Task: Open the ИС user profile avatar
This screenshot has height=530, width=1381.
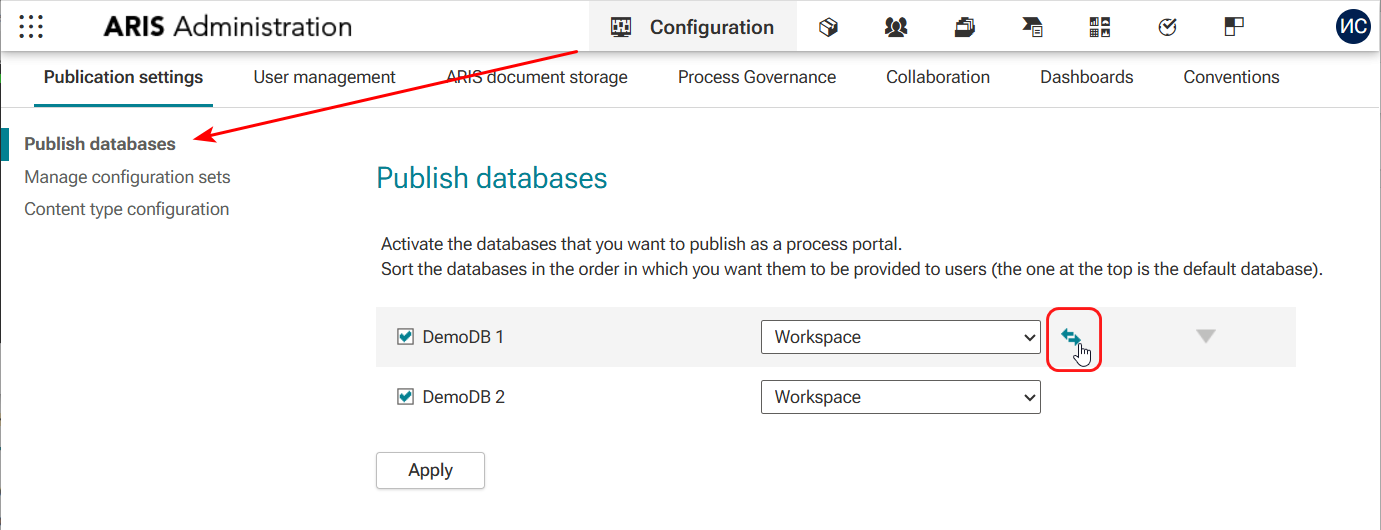Action: pos(1353,26)
